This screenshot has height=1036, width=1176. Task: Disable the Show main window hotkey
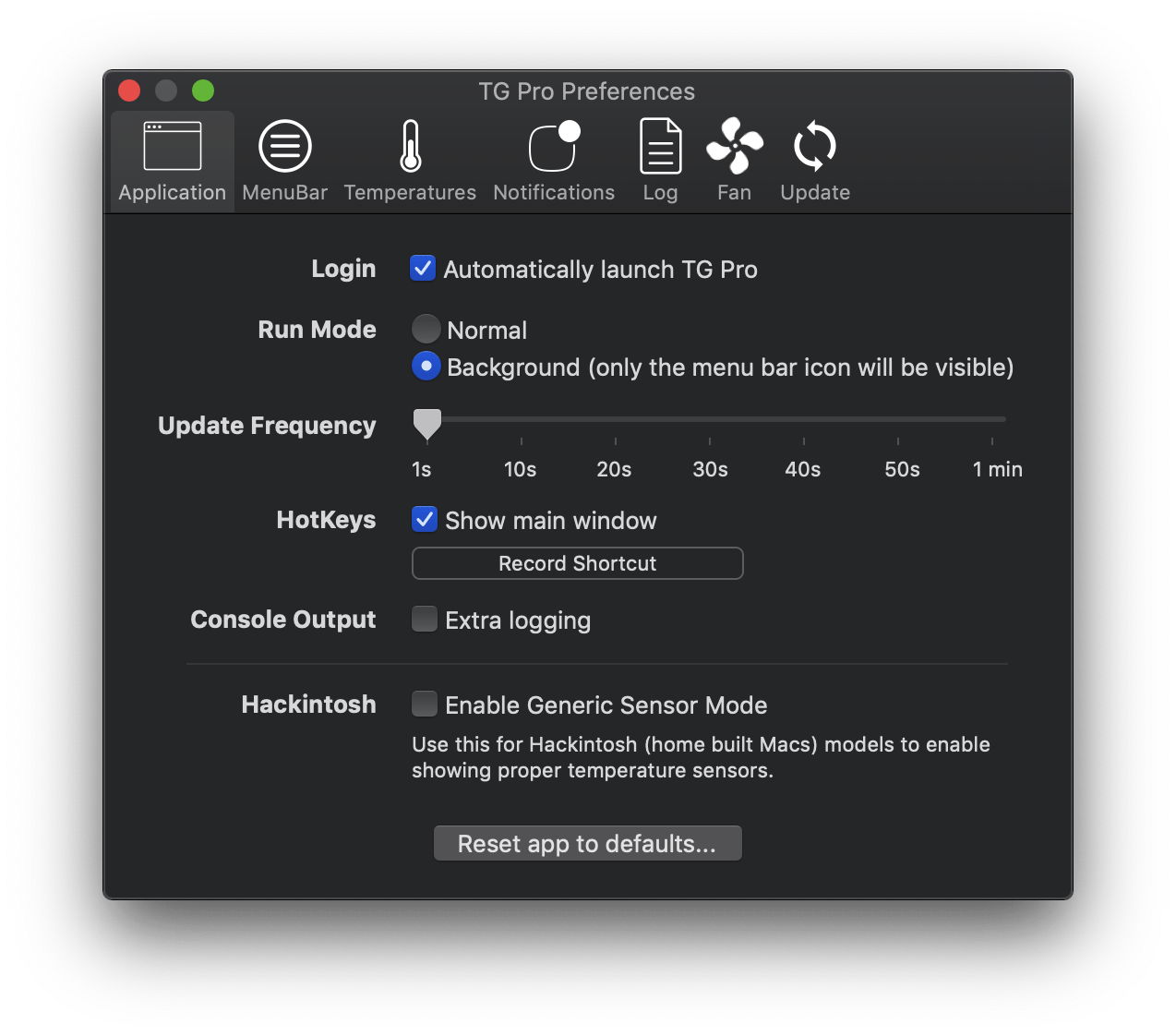[x=424, y=519]
